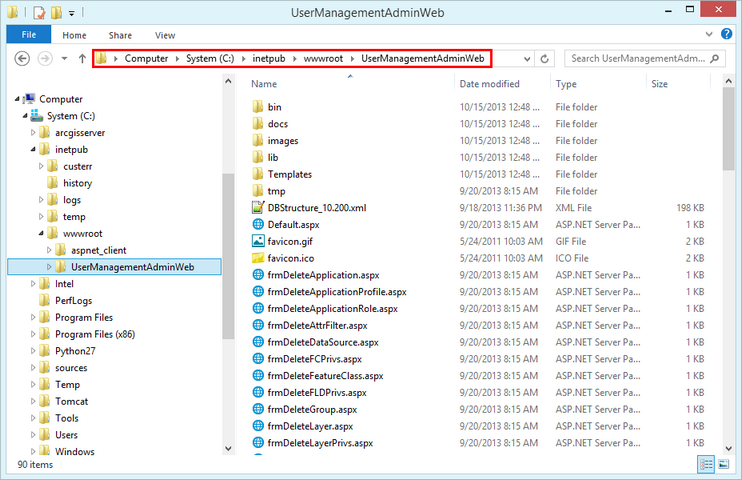Select the bin folder icon
The height and width of the screenshot is (480, 742).
click(x=258, y=107)
